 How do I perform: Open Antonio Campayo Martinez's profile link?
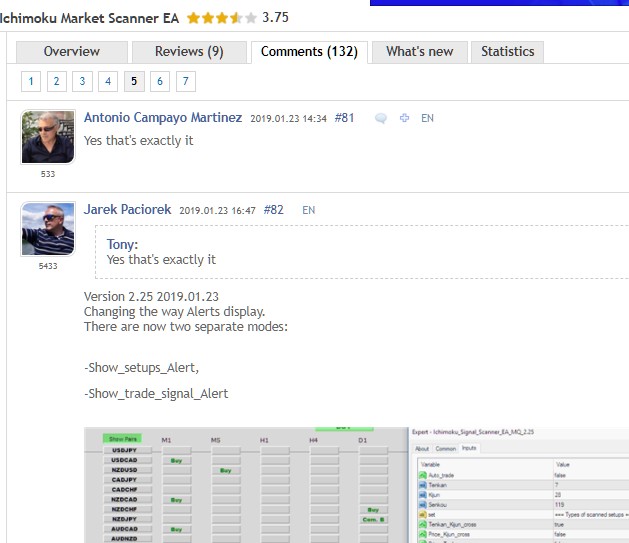tap(163, 118)
